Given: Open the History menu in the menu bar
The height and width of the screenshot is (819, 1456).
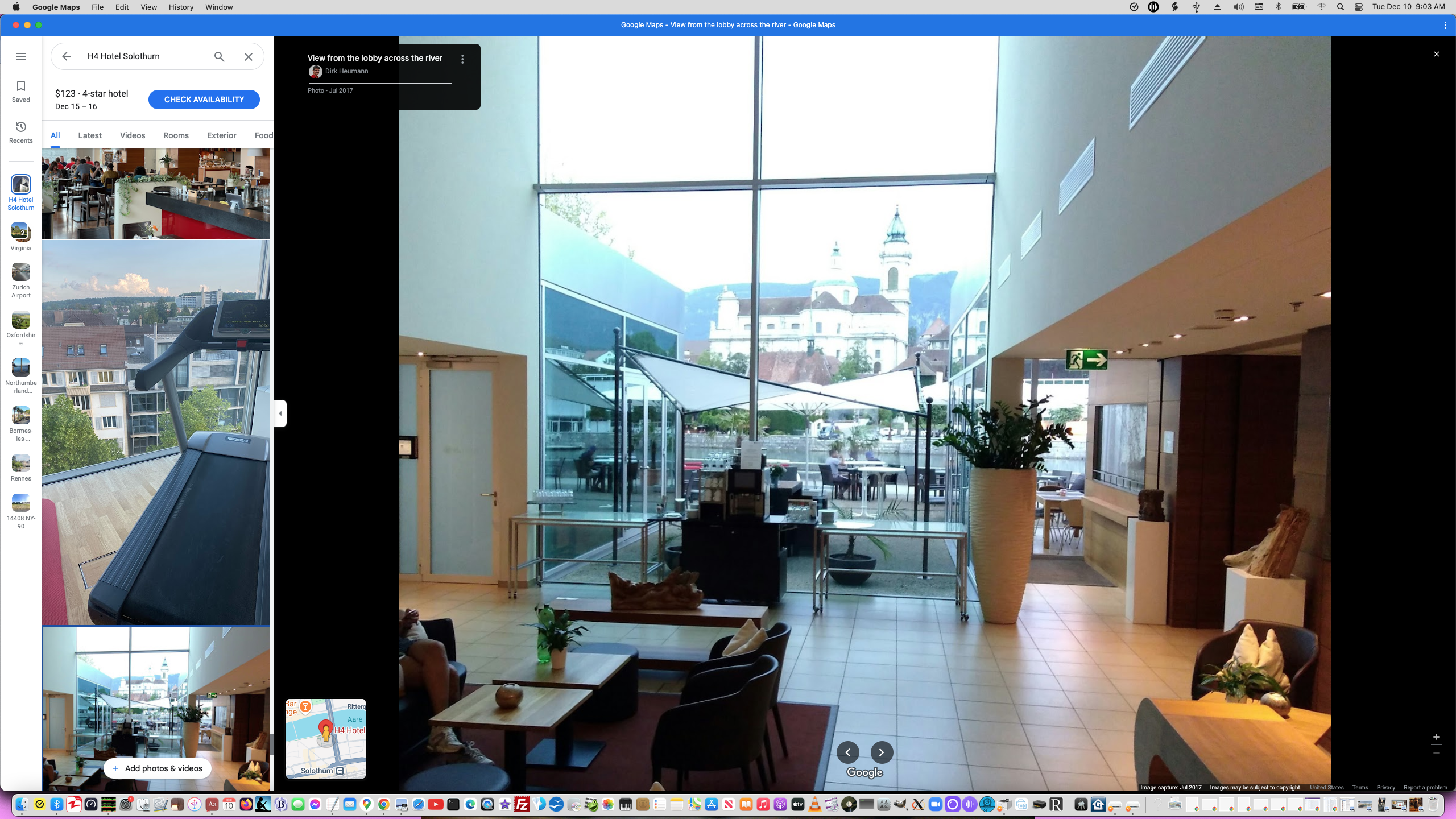Looking at the screenshot, I should [180, 7].
